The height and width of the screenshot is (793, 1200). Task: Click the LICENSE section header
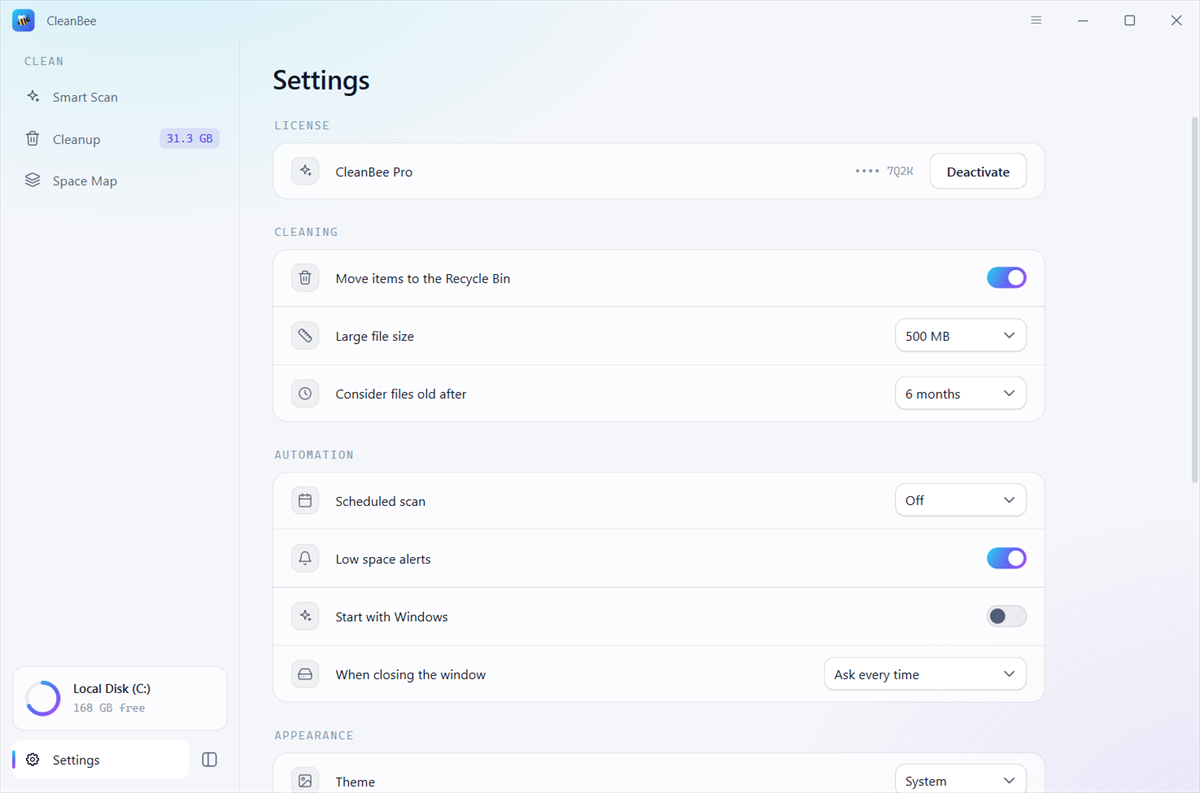coord(302,126)
